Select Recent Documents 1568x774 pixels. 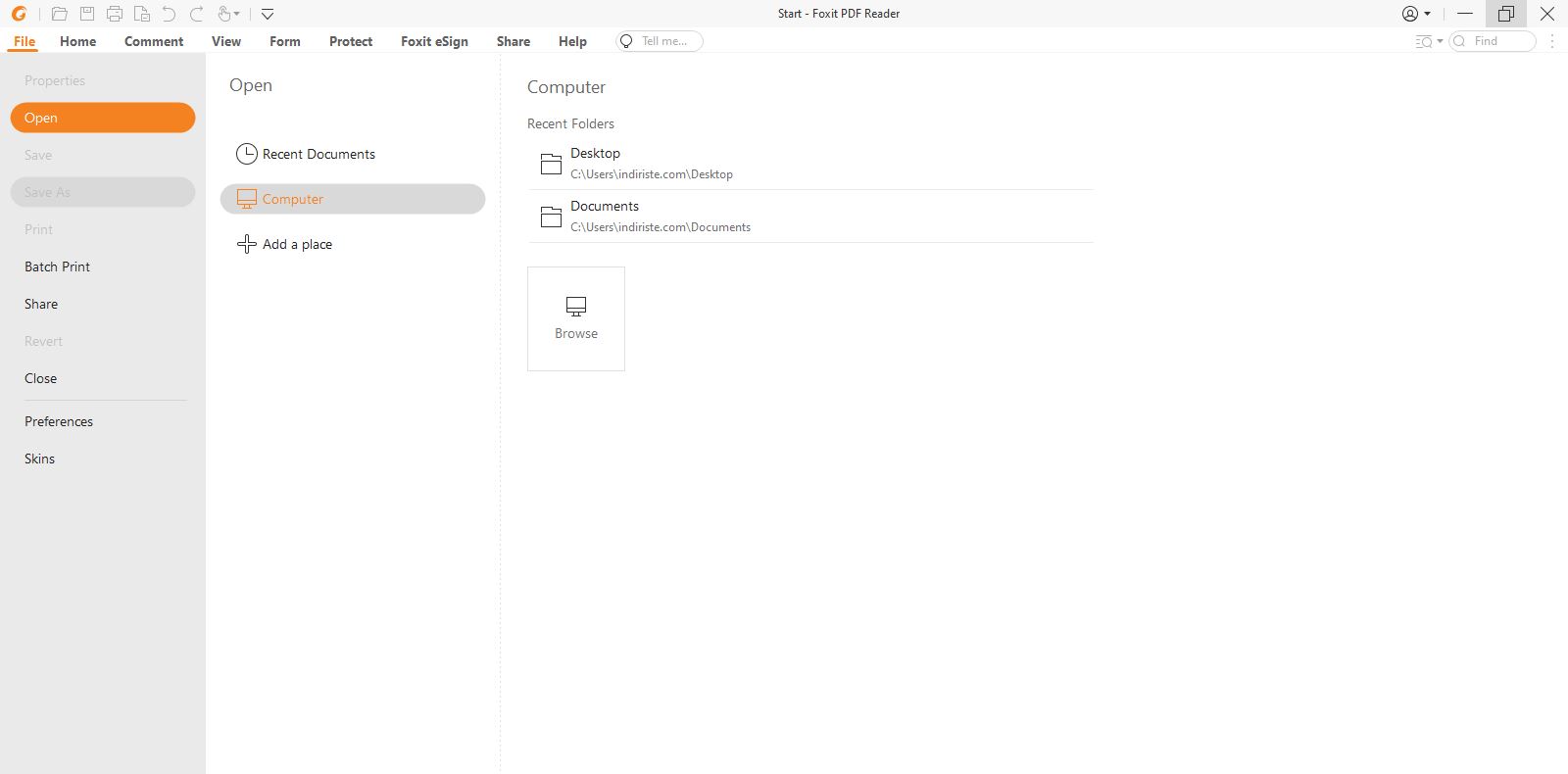[353, 154]
